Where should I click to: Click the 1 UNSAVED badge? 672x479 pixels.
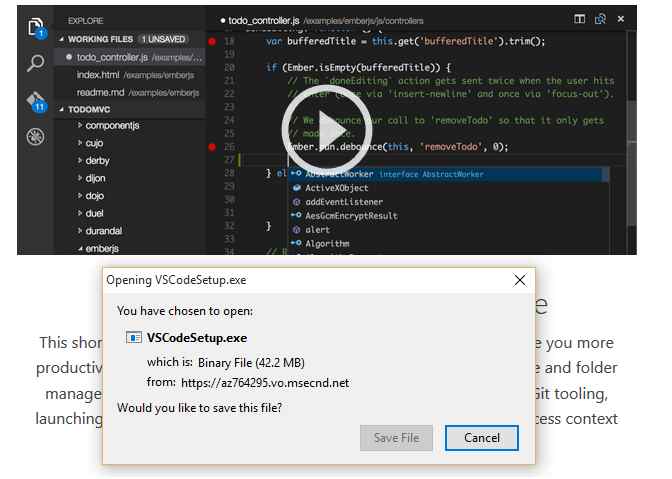point(164,39)
